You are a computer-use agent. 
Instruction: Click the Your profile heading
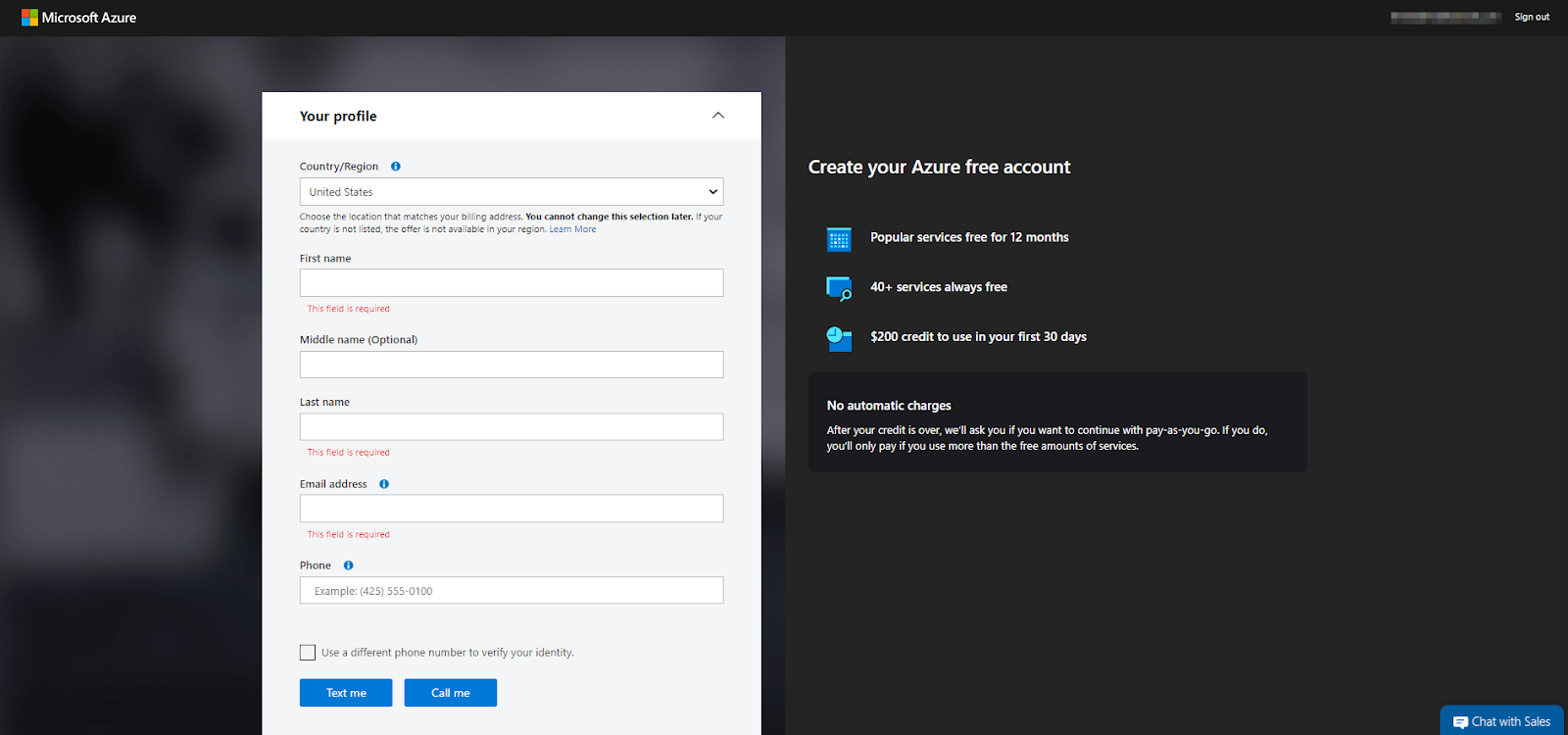(338, 116)
